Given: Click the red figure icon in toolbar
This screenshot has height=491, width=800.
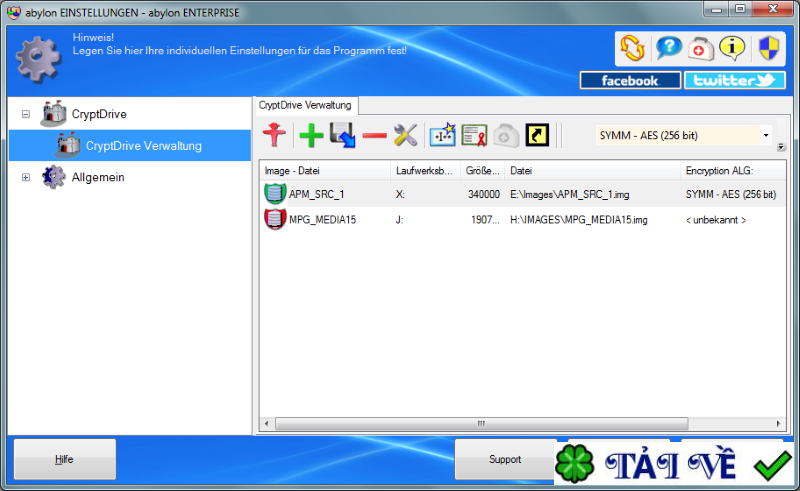Looking at the screenshot, I should (x=274, y=135).
